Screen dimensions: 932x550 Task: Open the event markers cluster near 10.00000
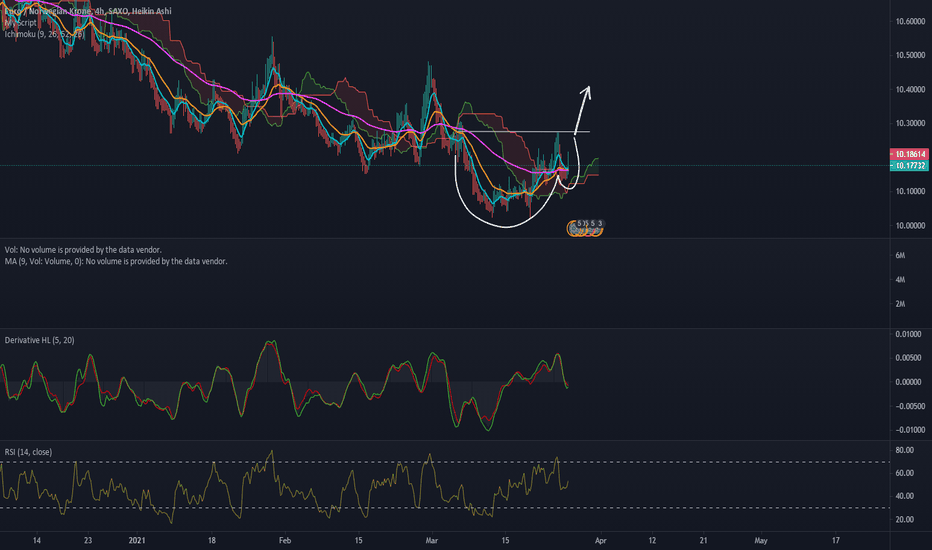585,227
